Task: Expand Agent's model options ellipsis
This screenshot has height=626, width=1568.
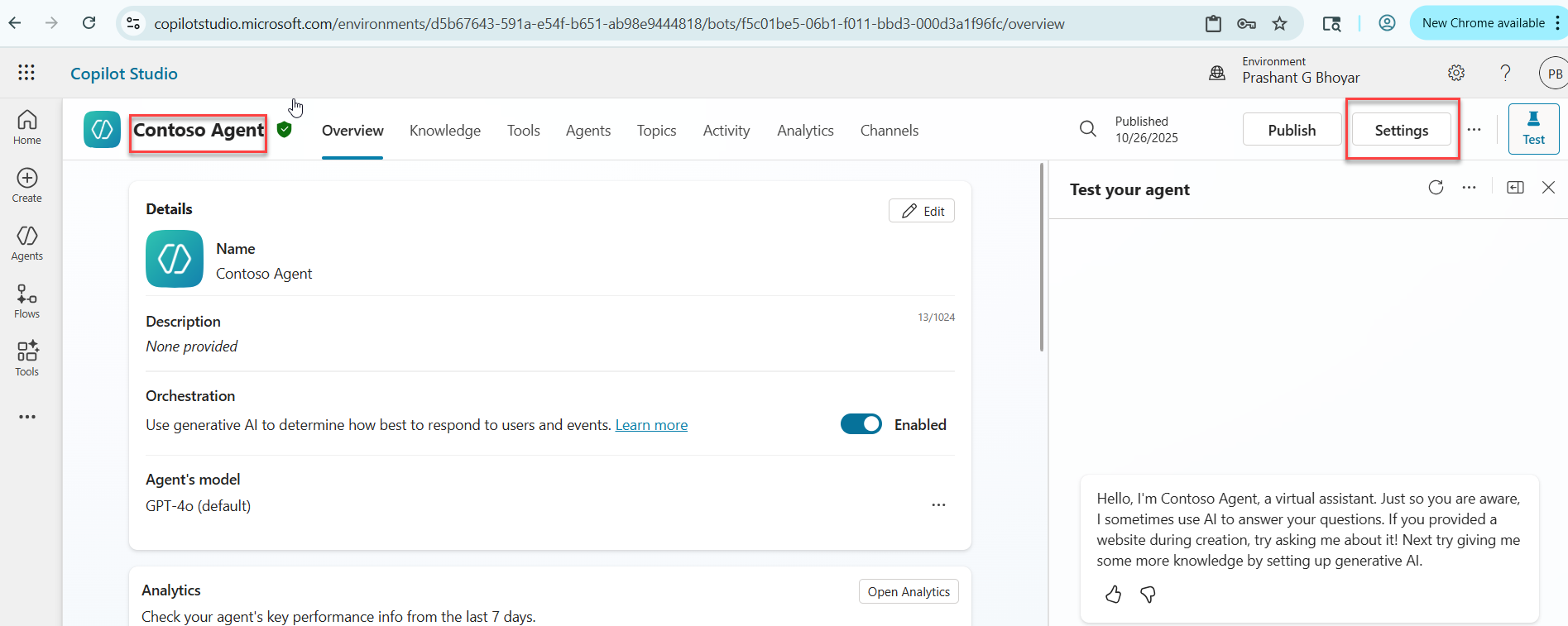Action: tap(938, 504)
